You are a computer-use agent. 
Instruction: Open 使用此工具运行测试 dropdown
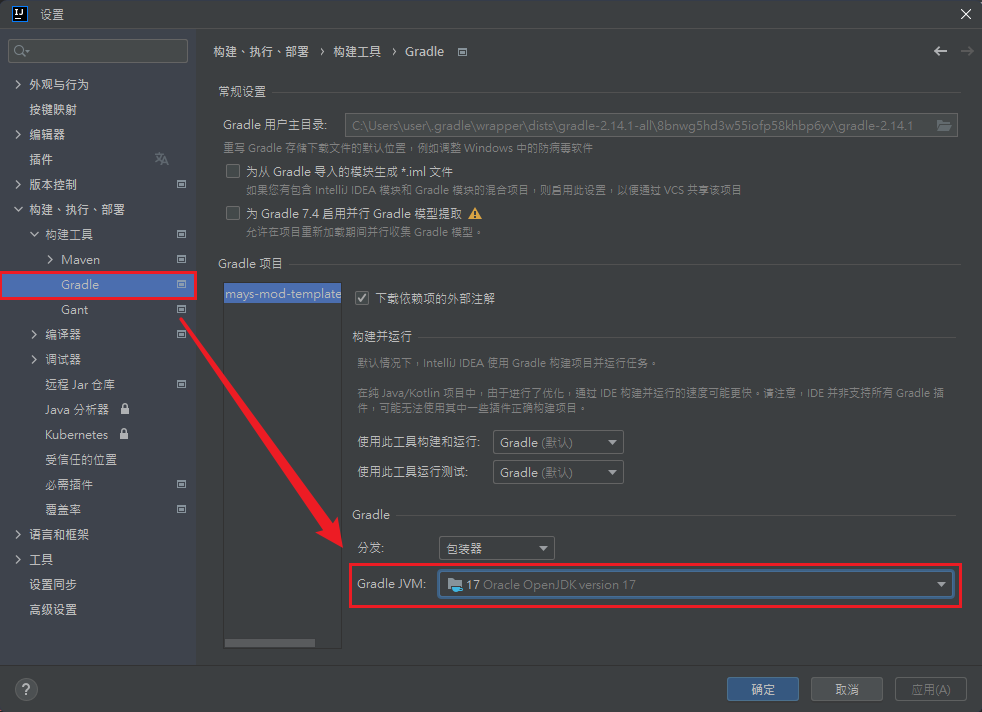pos(558,472)
